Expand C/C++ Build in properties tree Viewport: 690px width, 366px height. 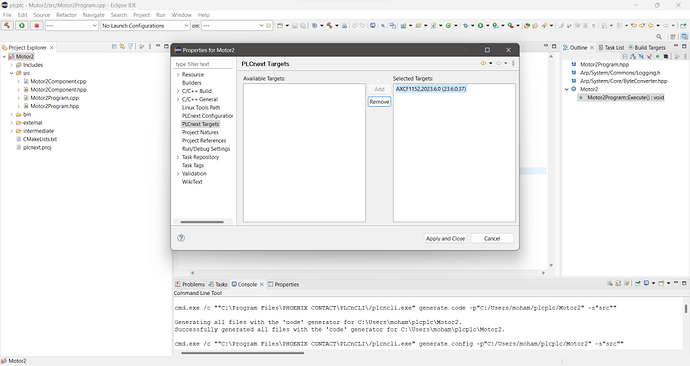coord(178,91)
